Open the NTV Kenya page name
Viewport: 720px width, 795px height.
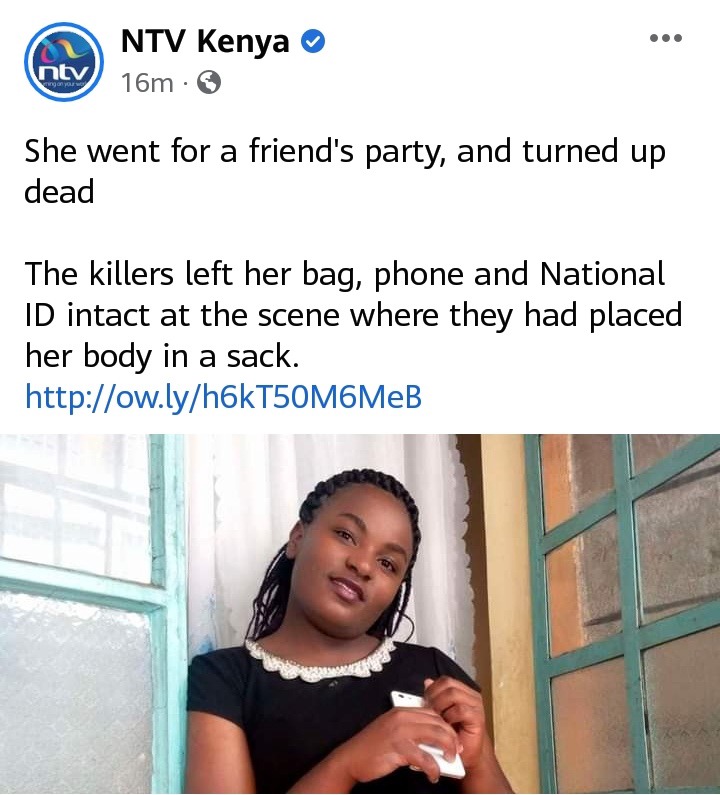point(205,41)
